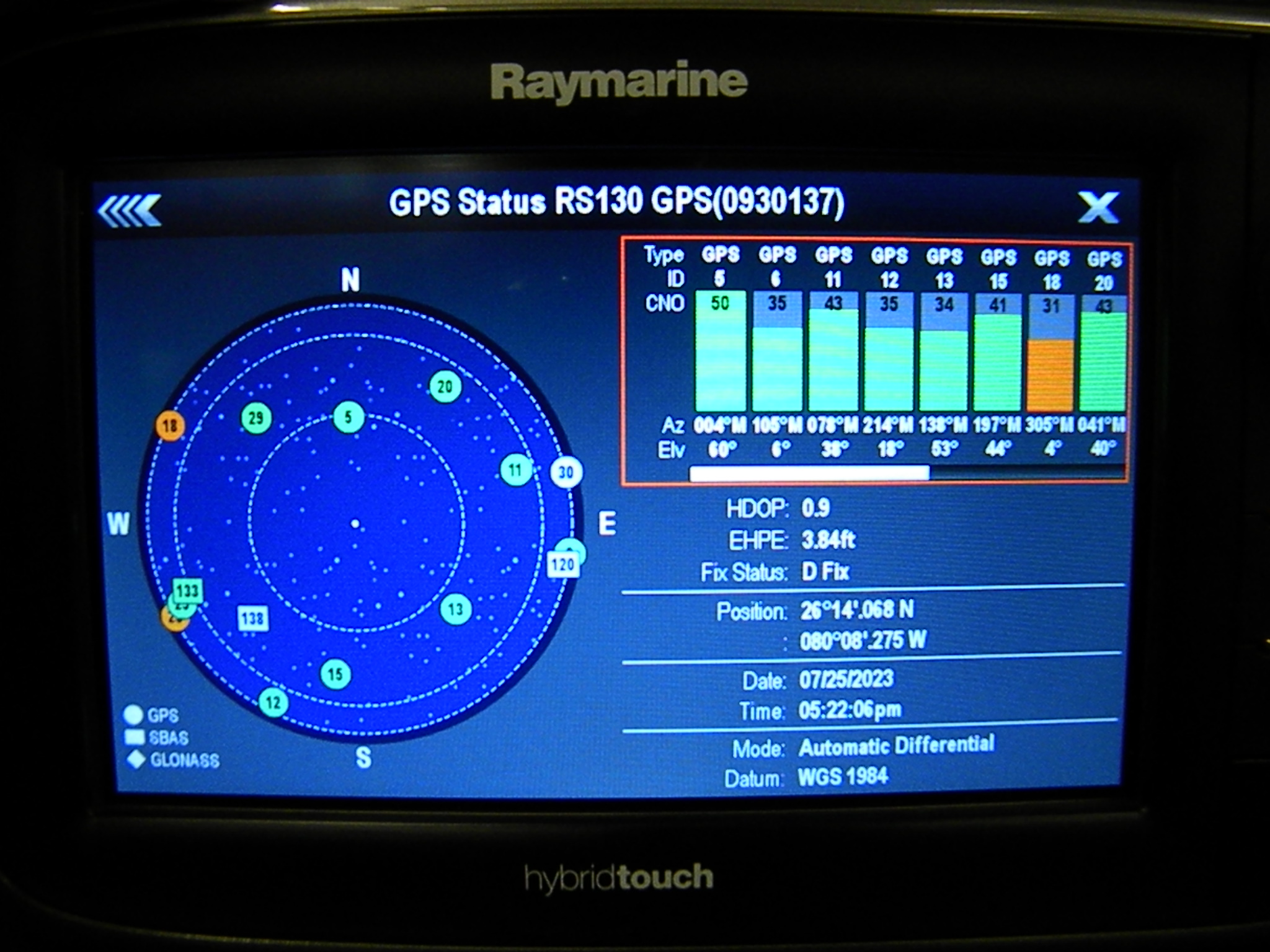Tap the E compass label
The height and width of the screenshot is (952, 1270).
pyautogui.click(x=608, y=524)
